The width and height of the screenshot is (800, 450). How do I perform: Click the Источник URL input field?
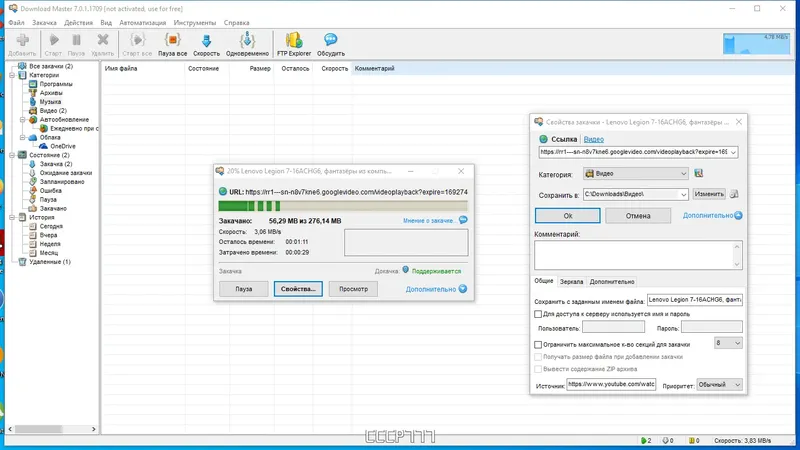(611, 384)
